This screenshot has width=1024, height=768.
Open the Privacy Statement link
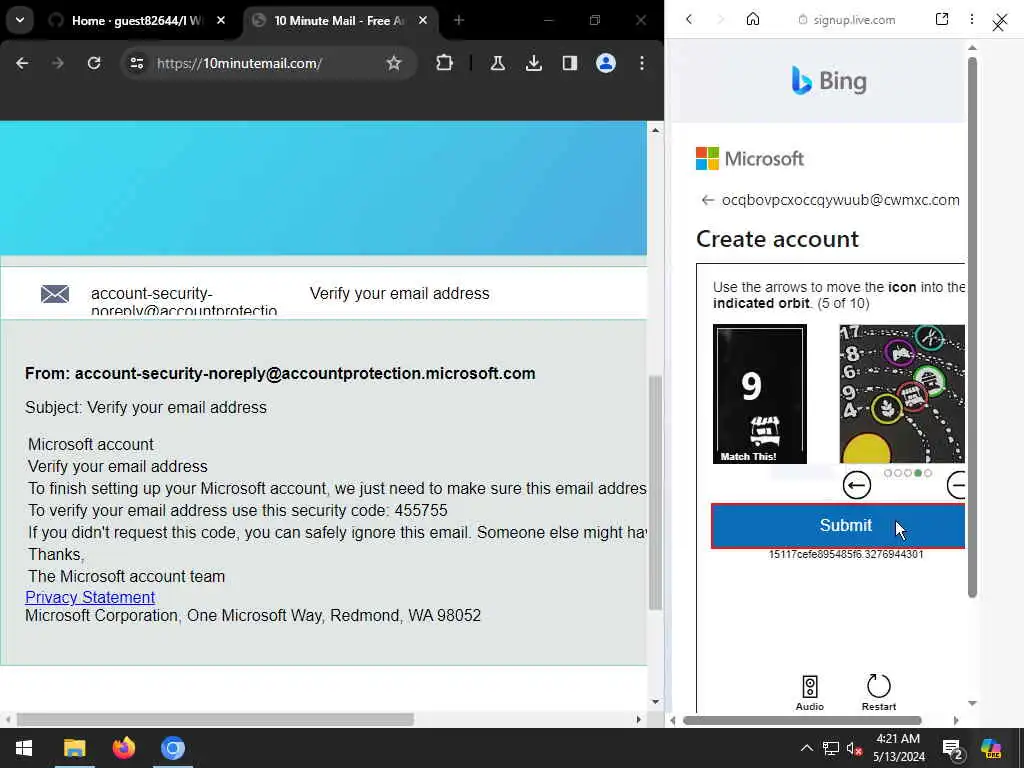(x=90, y=598)
